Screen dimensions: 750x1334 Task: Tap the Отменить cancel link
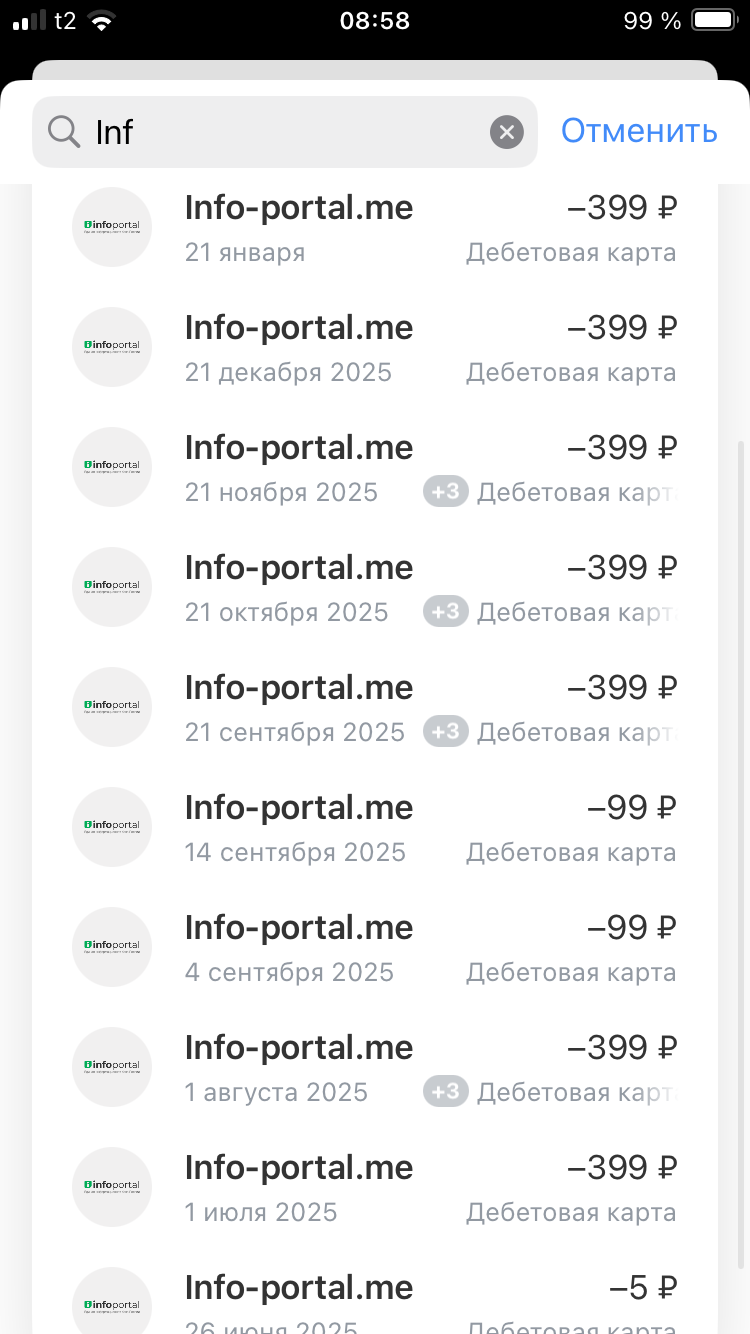click(x=639, y=131)
